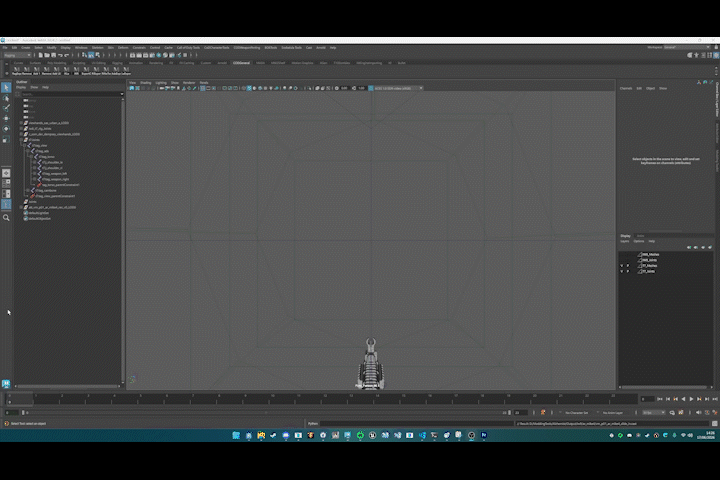
Task: Activate the Rotate tool in toolbox
Action: tap(6, 129)
